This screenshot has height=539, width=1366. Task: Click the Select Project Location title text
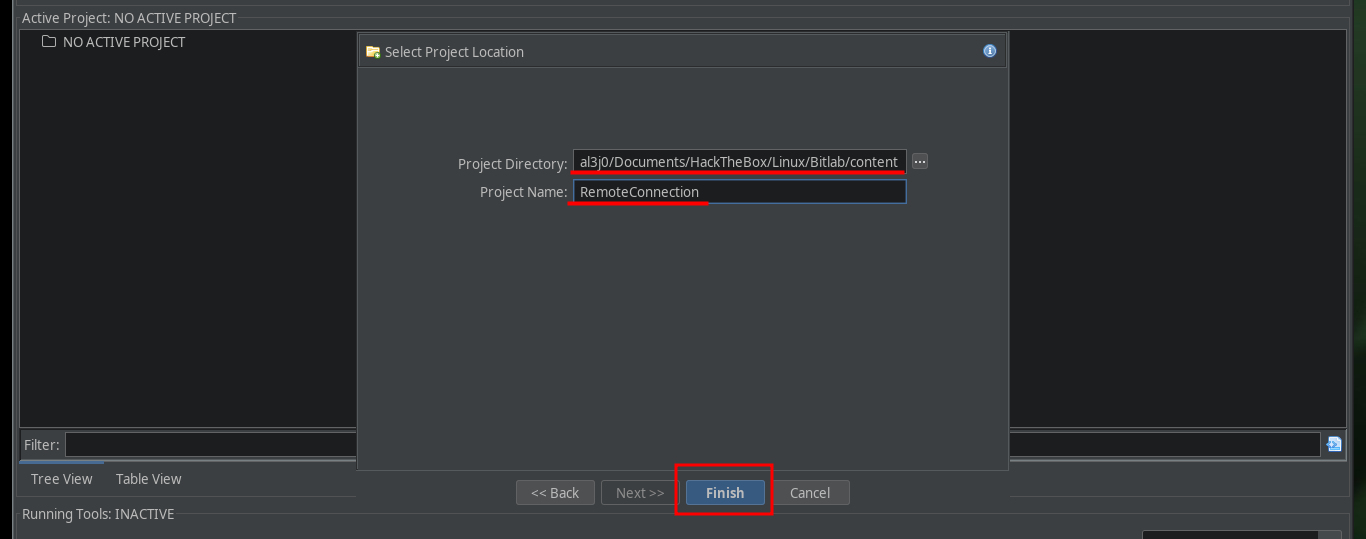(x=454, y=52)
